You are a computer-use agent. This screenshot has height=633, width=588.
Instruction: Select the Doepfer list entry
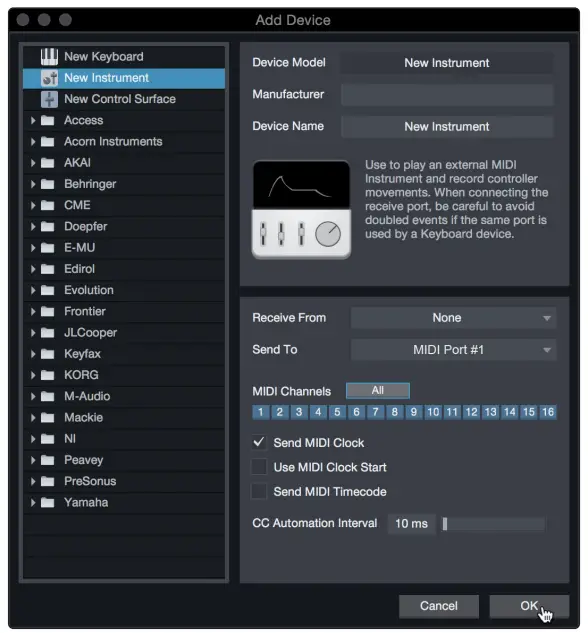click(x=124, y=226)
